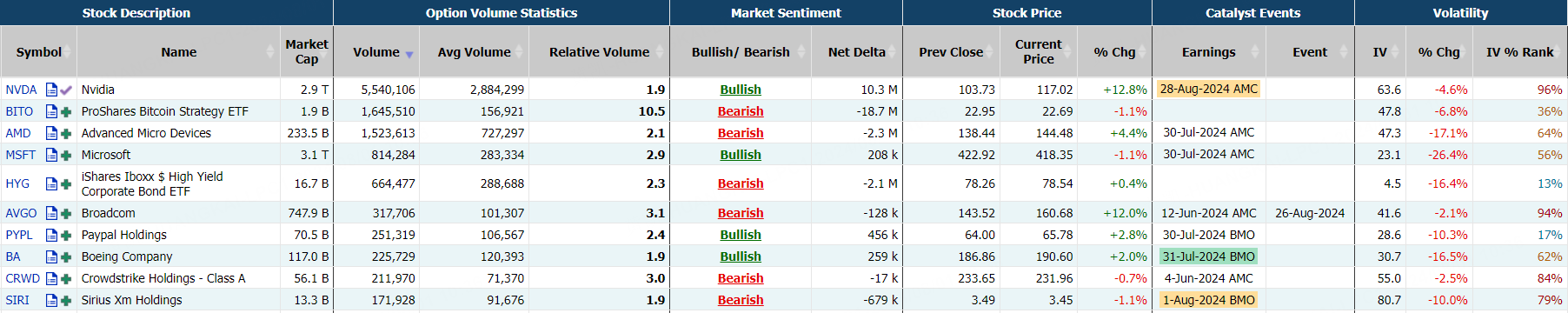Open the Bearish link for Broadcom
The width and height of the screenshot is (1568, 313).
click(741, 213)
